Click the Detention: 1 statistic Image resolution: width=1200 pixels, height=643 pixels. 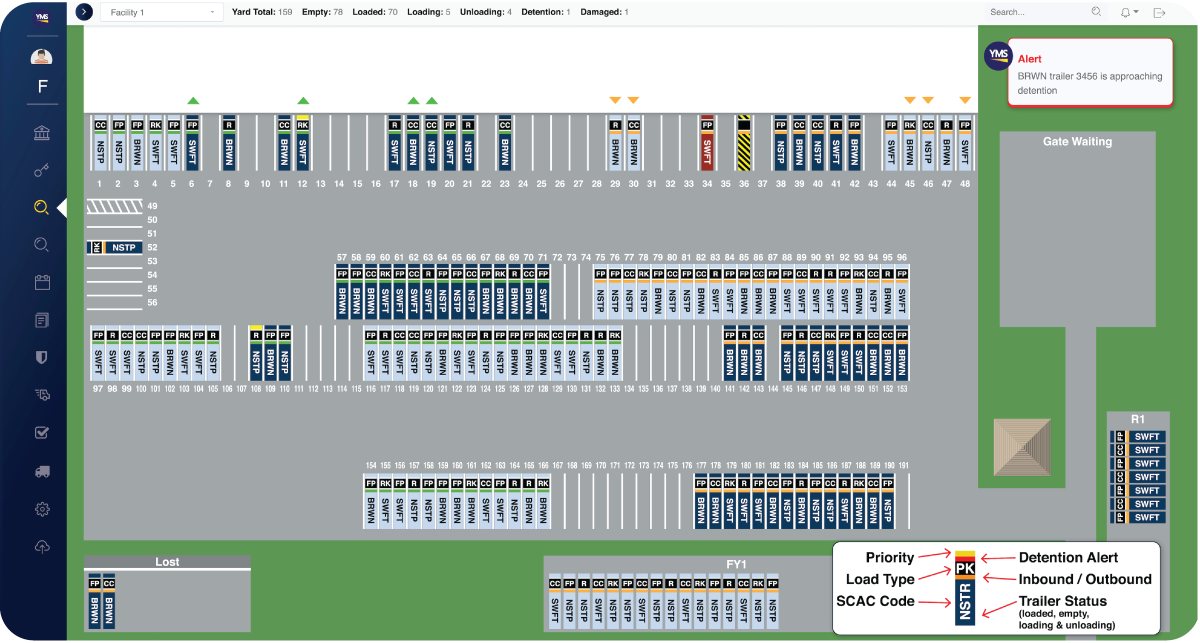click(546, 12)
